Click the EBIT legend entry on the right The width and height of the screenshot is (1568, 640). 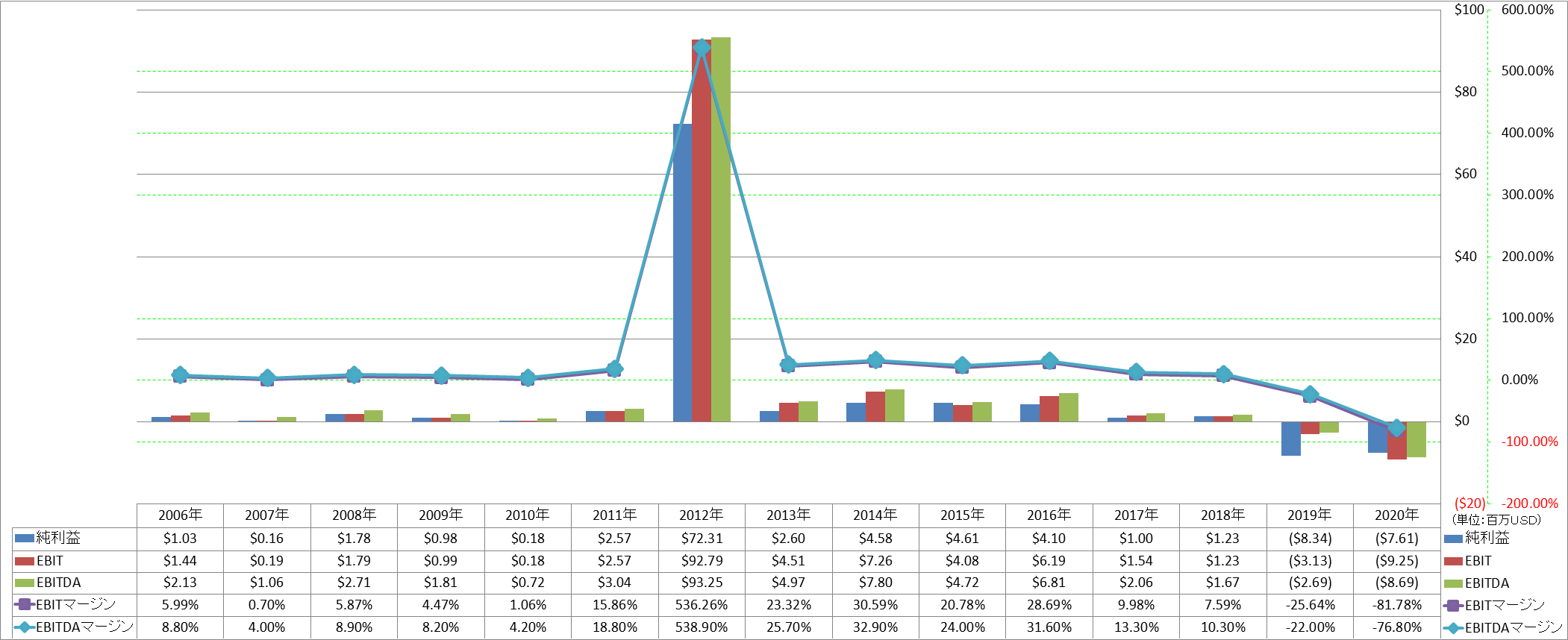(x=1467, y=561)
